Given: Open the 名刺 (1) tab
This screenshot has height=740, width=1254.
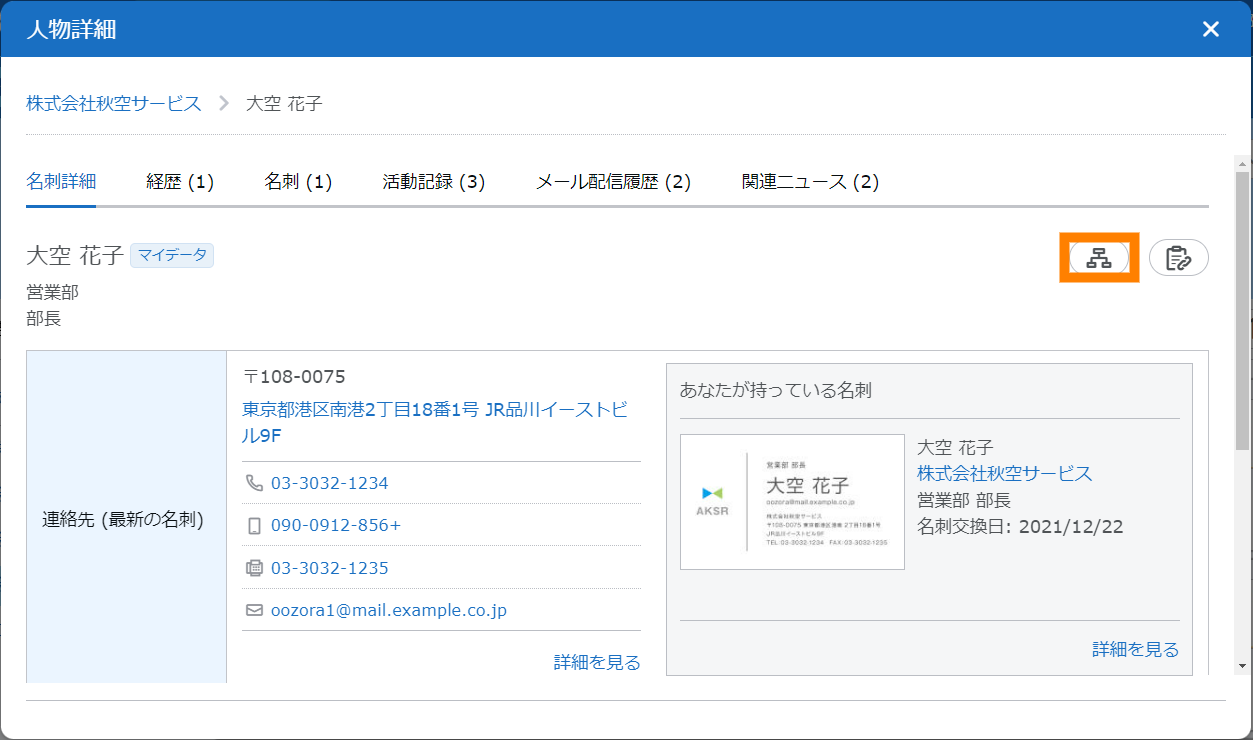Looking at the screenshot, I should [x=298, y=182].
